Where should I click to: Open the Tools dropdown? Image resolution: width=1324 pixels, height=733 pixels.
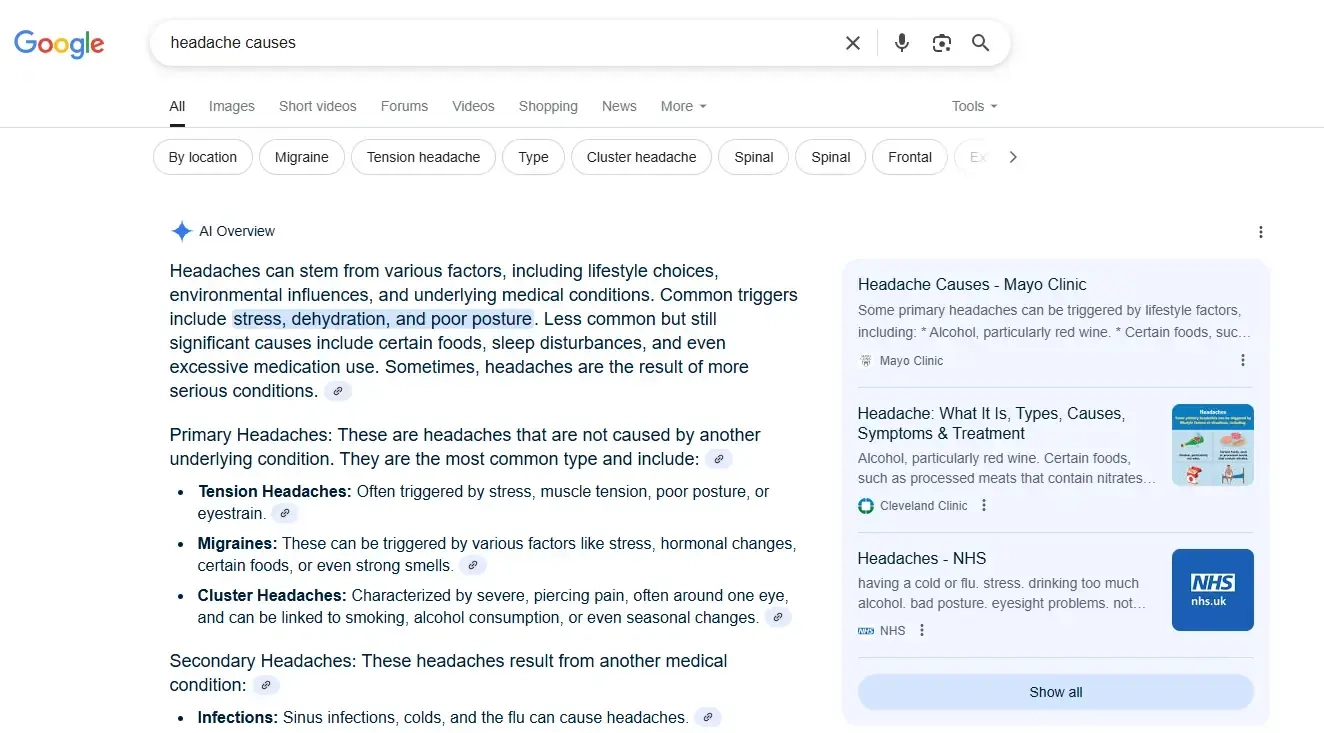pos(975,106)
